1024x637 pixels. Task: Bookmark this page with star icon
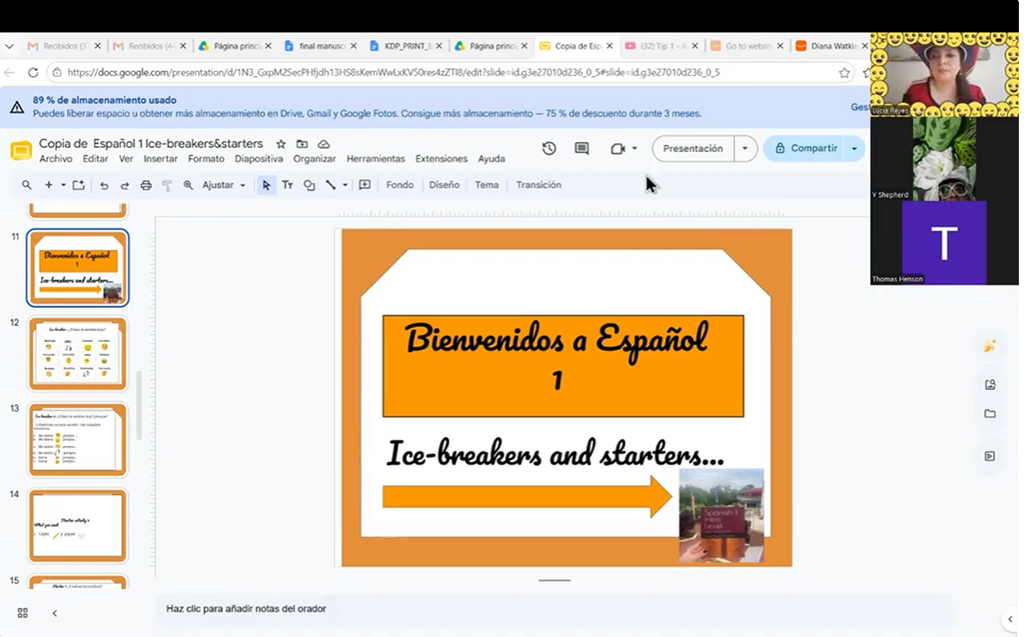(844, 73)
